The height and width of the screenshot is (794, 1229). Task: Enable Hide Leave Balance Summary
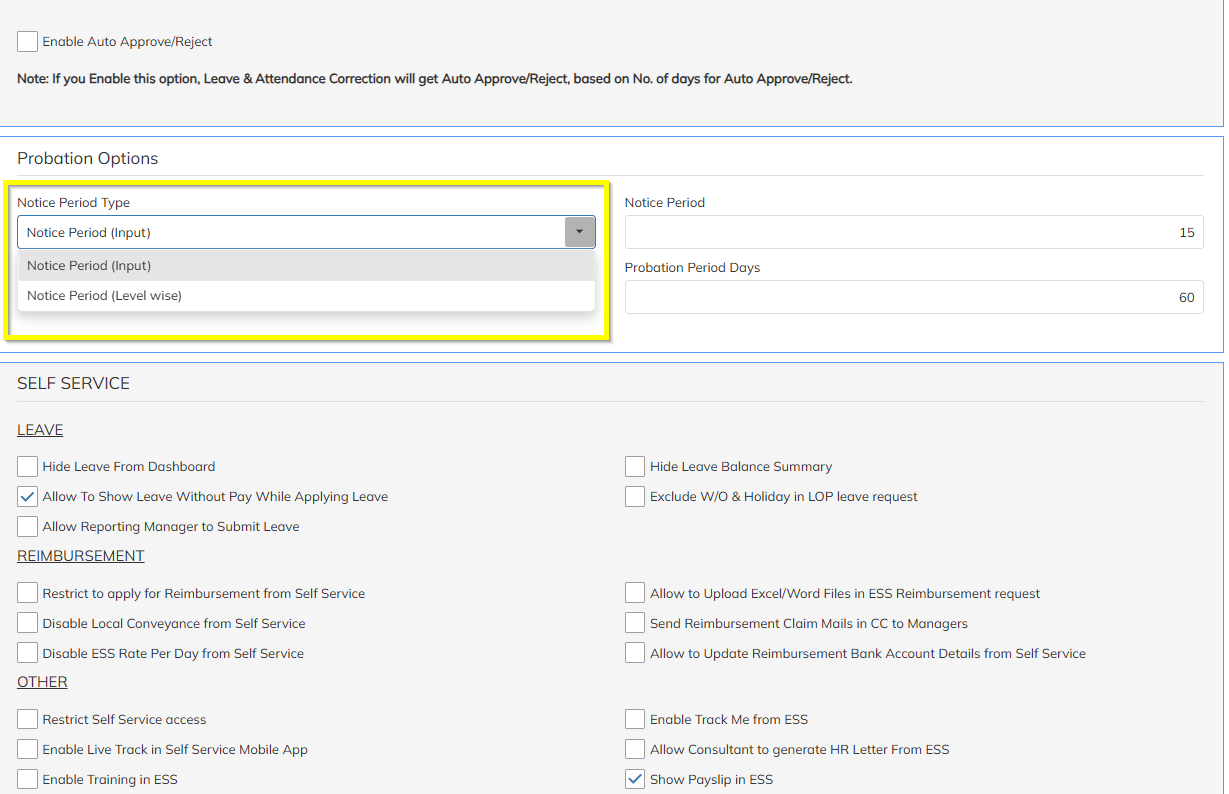point(635,467)
